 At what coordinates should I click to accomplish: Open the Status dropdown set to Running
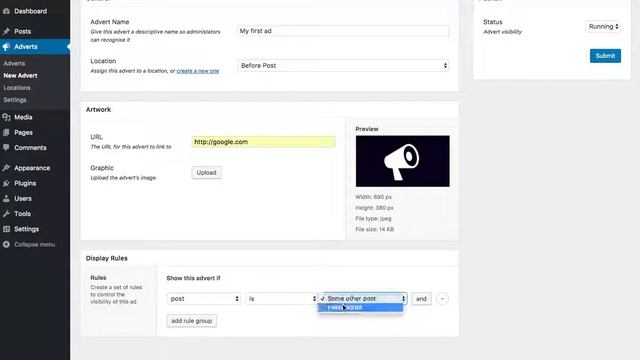[x=603, y=27]
